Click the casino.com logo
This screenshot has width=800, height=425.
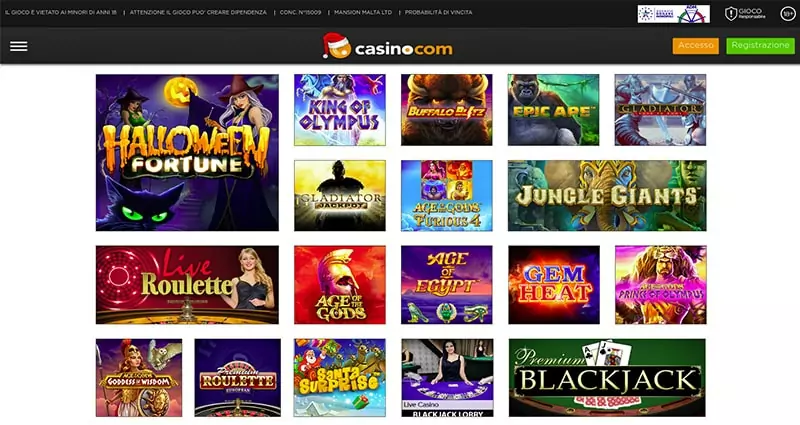tap(388, 46)
